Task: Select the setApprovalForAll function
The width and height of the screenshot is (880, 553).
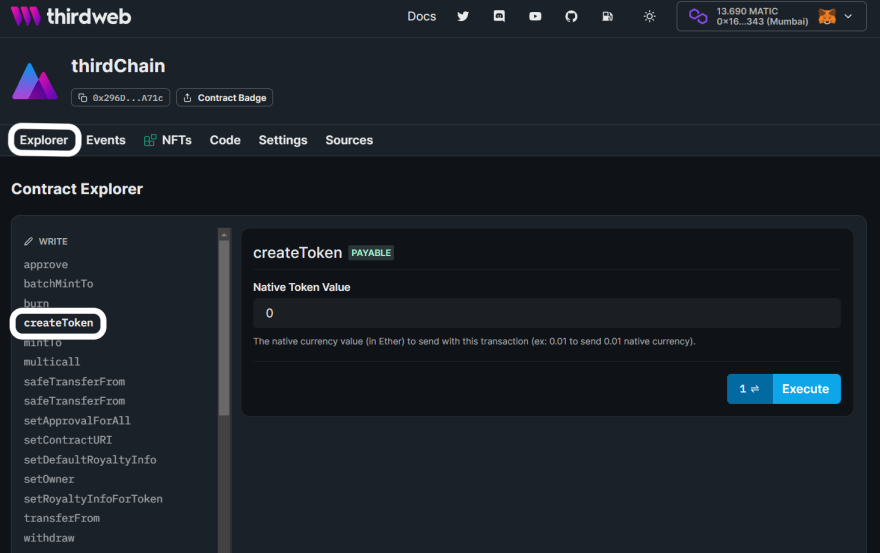Action: (x=77, y=421)
